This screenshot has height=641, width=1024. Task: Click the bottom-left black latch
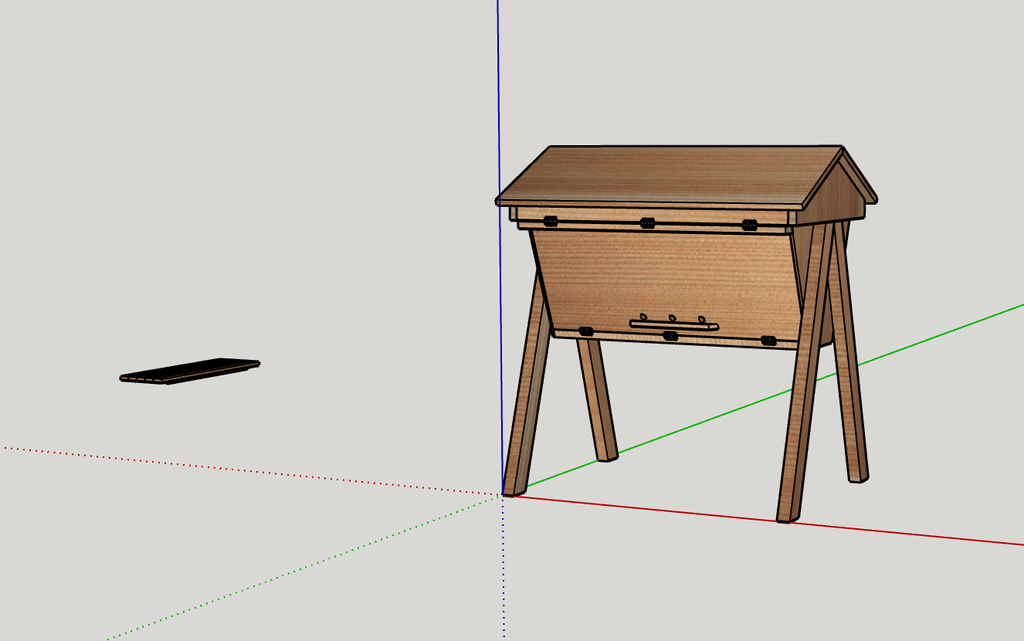tap(586, 332)
